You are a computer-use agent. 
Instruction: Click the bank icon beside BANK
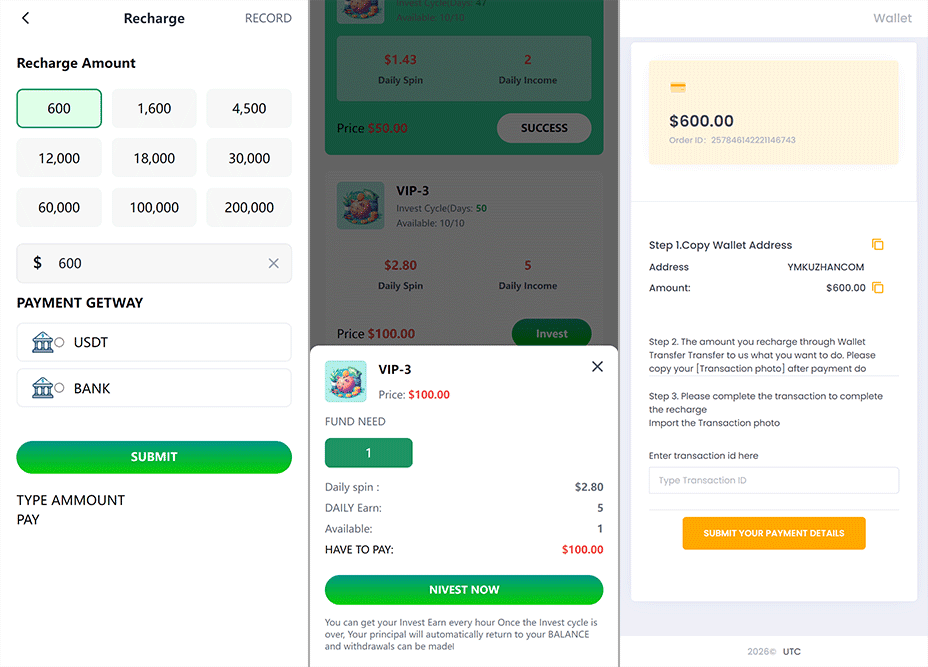pos(43,388)
